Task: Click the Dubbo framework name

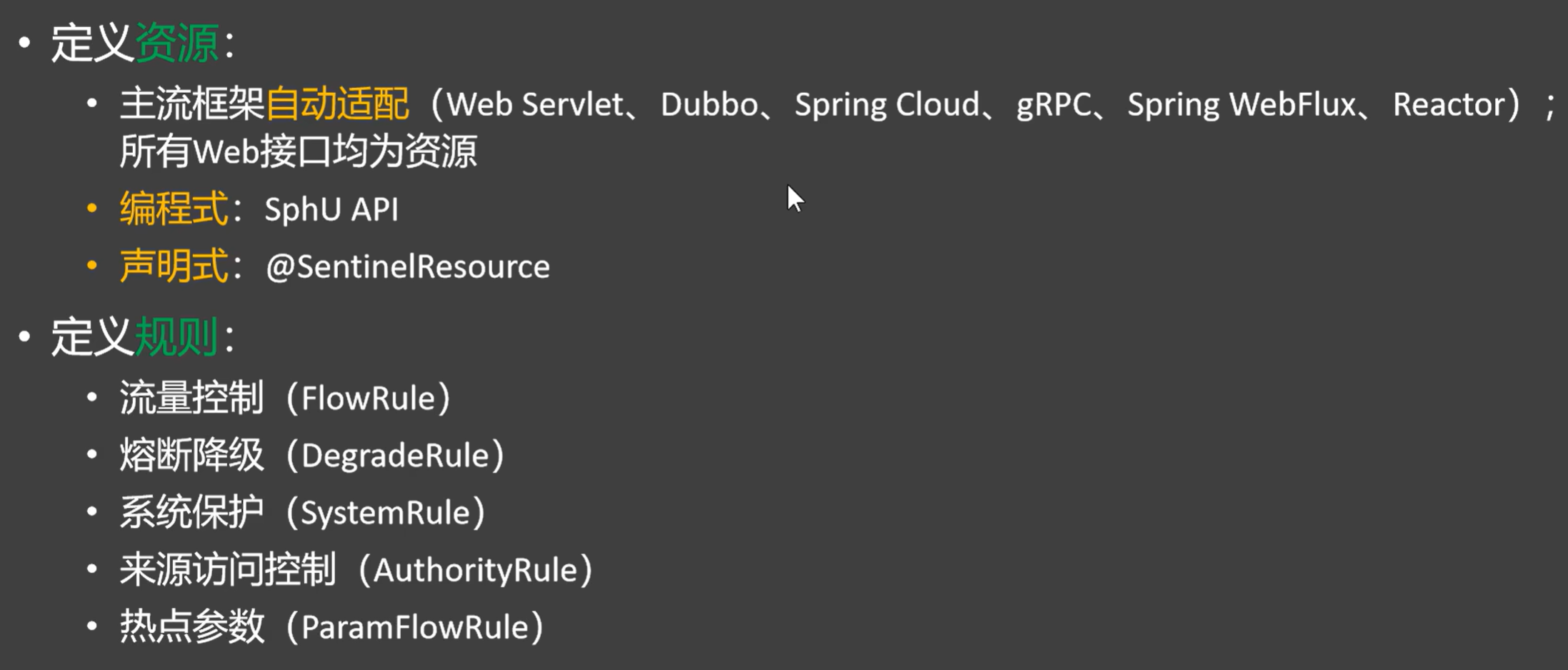Action: click(x=709, y=105)
